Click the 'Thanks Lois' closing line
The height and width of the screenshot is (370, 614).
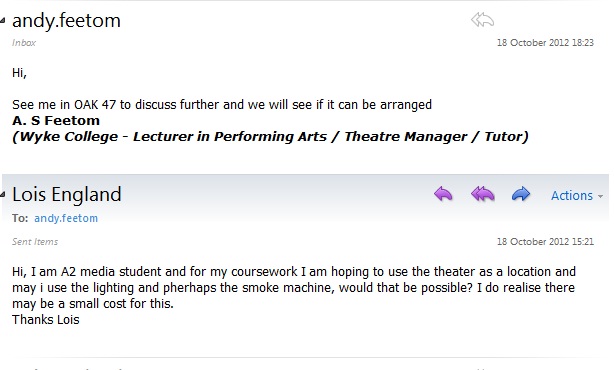point(45,319)
